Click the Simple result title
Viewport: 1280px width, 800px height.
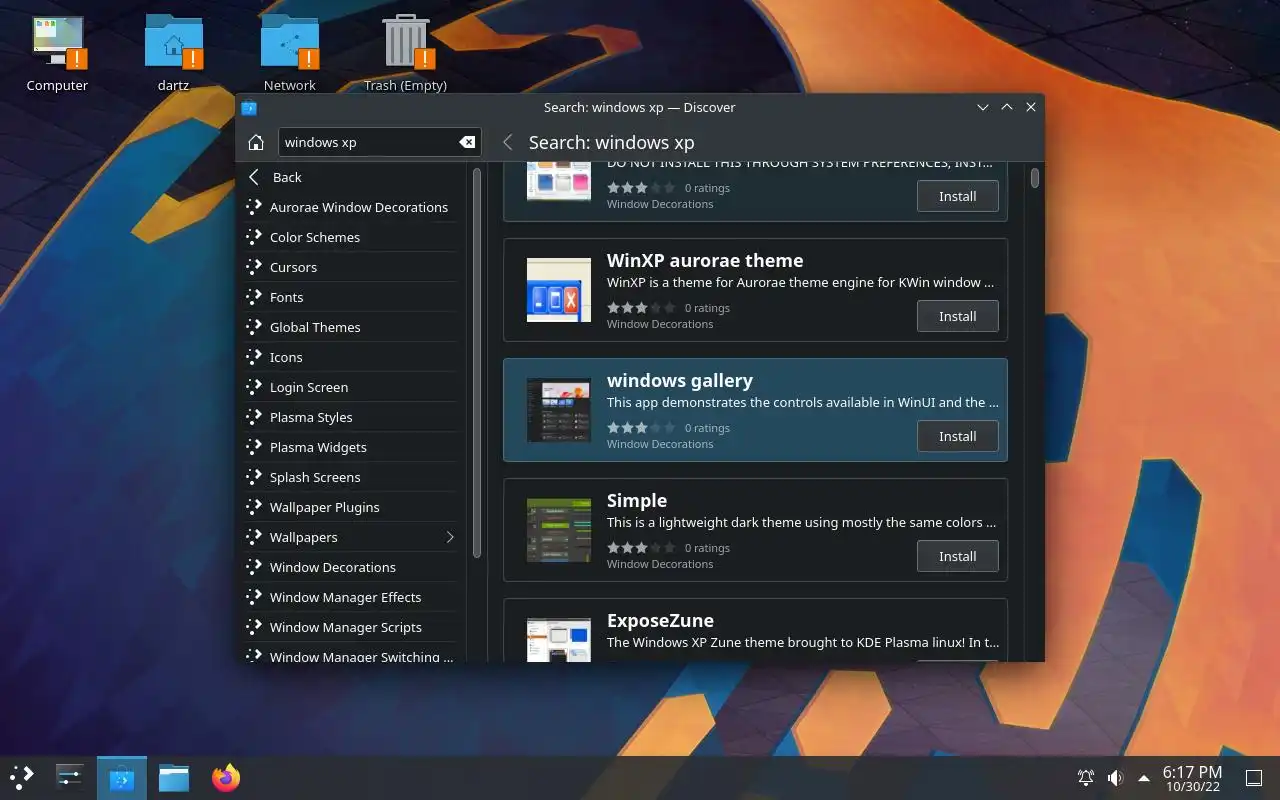pyautogui.click(x=637, y=500)
